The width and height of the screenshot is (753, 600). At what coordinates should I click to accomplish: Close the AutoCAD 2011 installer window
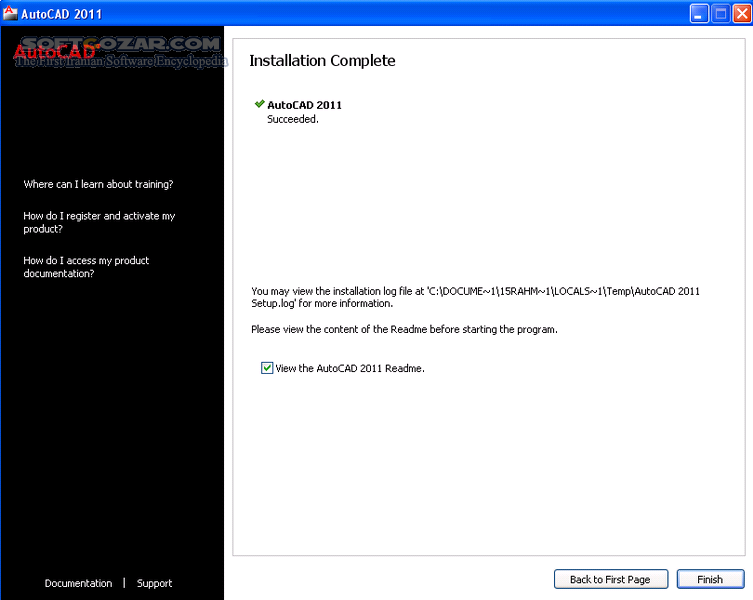(742, 13)
